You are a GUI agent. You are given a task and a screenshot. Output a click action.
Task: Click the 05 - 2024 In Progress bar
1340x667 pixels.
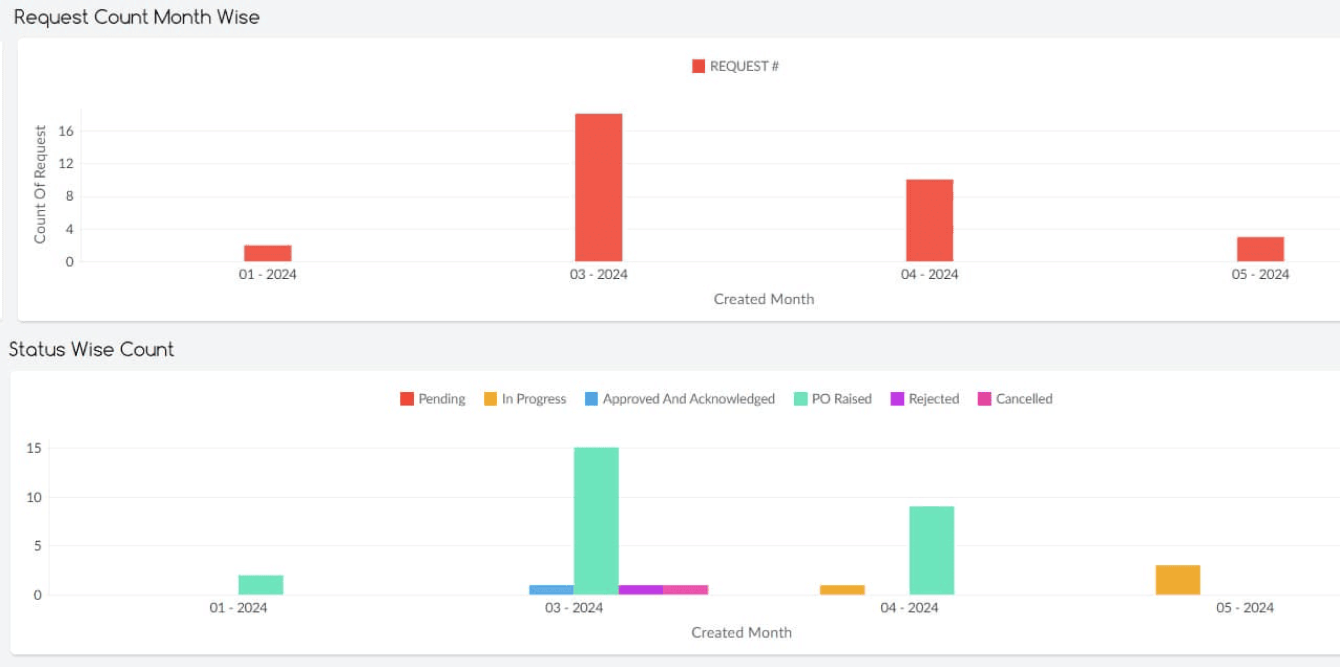tap(1178, 580)
